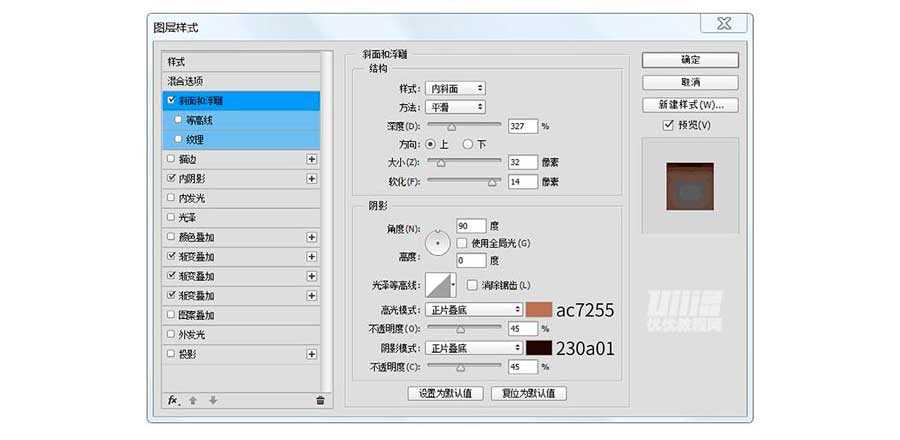Expand the 高光模式 blend mode dropdown
Viewport: 900px width, 440px height.
[474, 310]
